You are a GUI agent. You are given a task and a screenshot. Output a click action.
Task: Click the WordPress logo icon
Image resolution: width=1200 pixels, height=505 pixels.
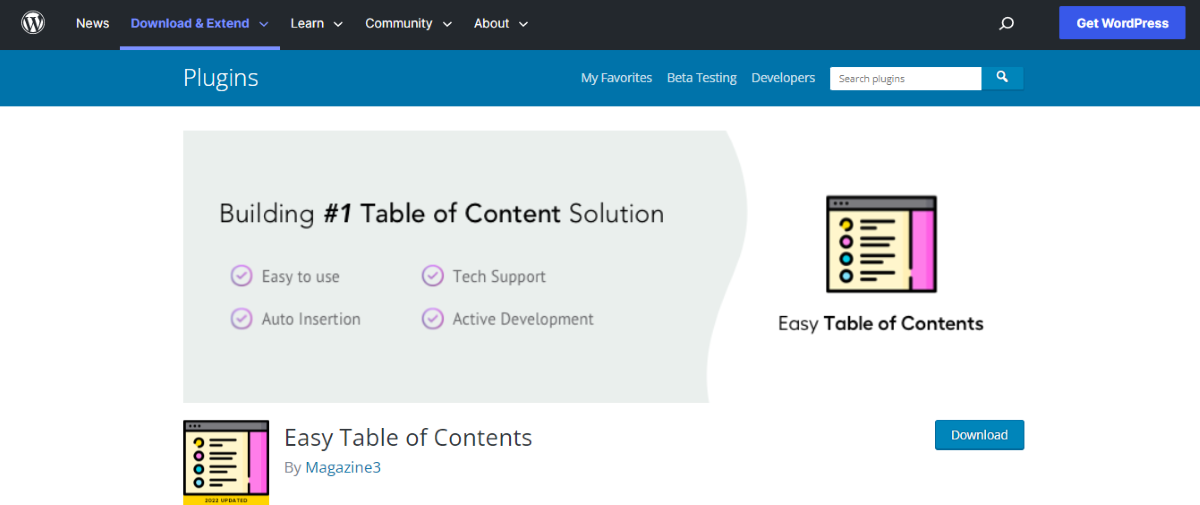point(33,23)
